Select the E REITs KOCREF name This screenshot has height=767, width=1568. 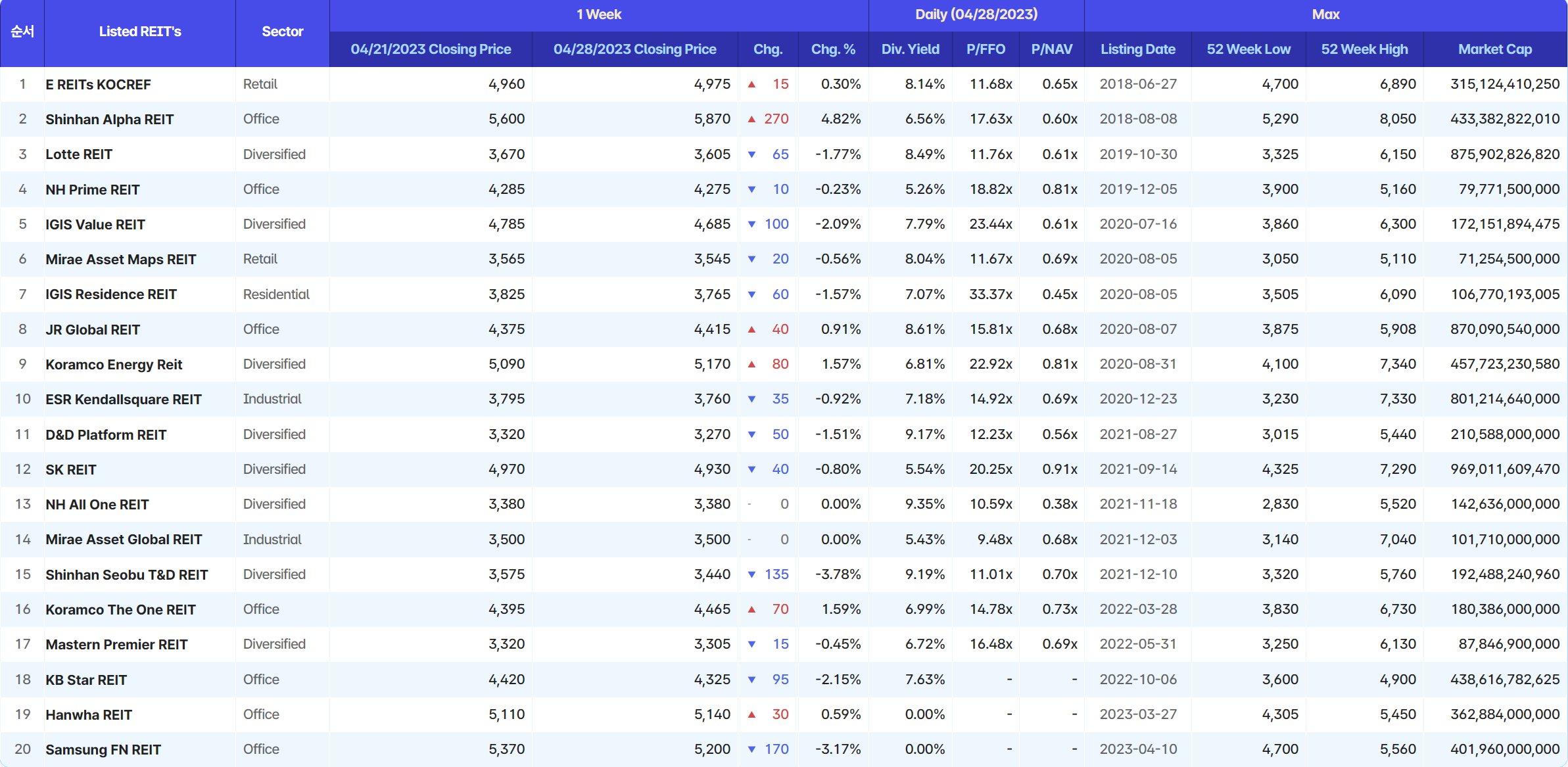tap(98, 85)
